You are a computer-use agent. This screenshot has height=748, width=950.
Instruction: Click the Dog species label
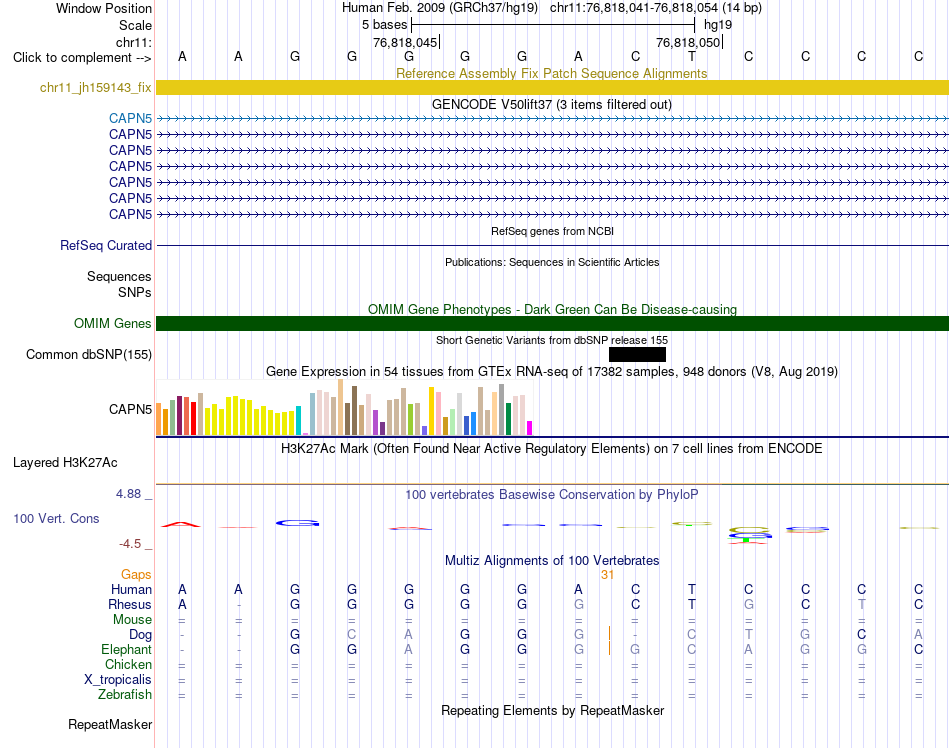pyautogui.click(x=141, y=635)
